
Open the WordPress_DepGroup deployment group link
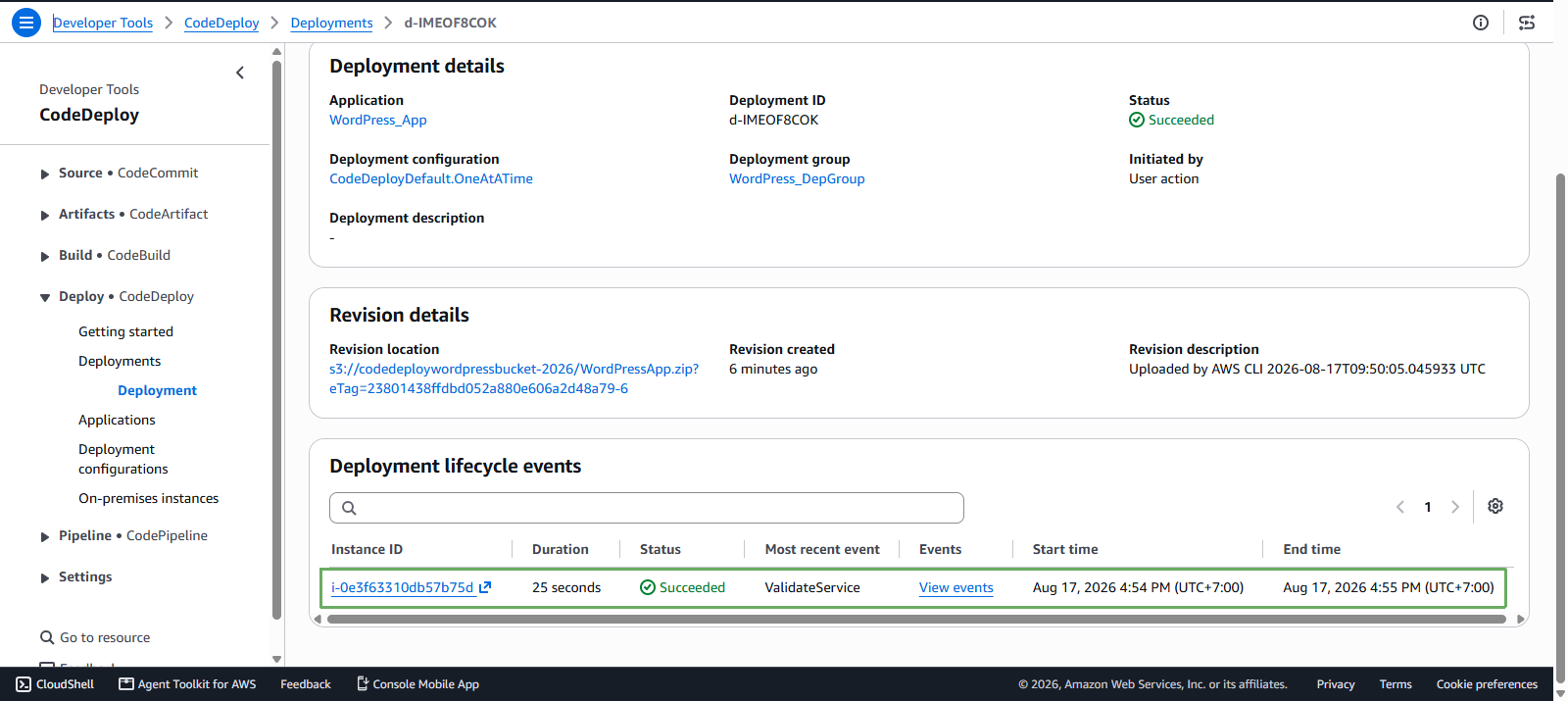(x=797, y=178)
